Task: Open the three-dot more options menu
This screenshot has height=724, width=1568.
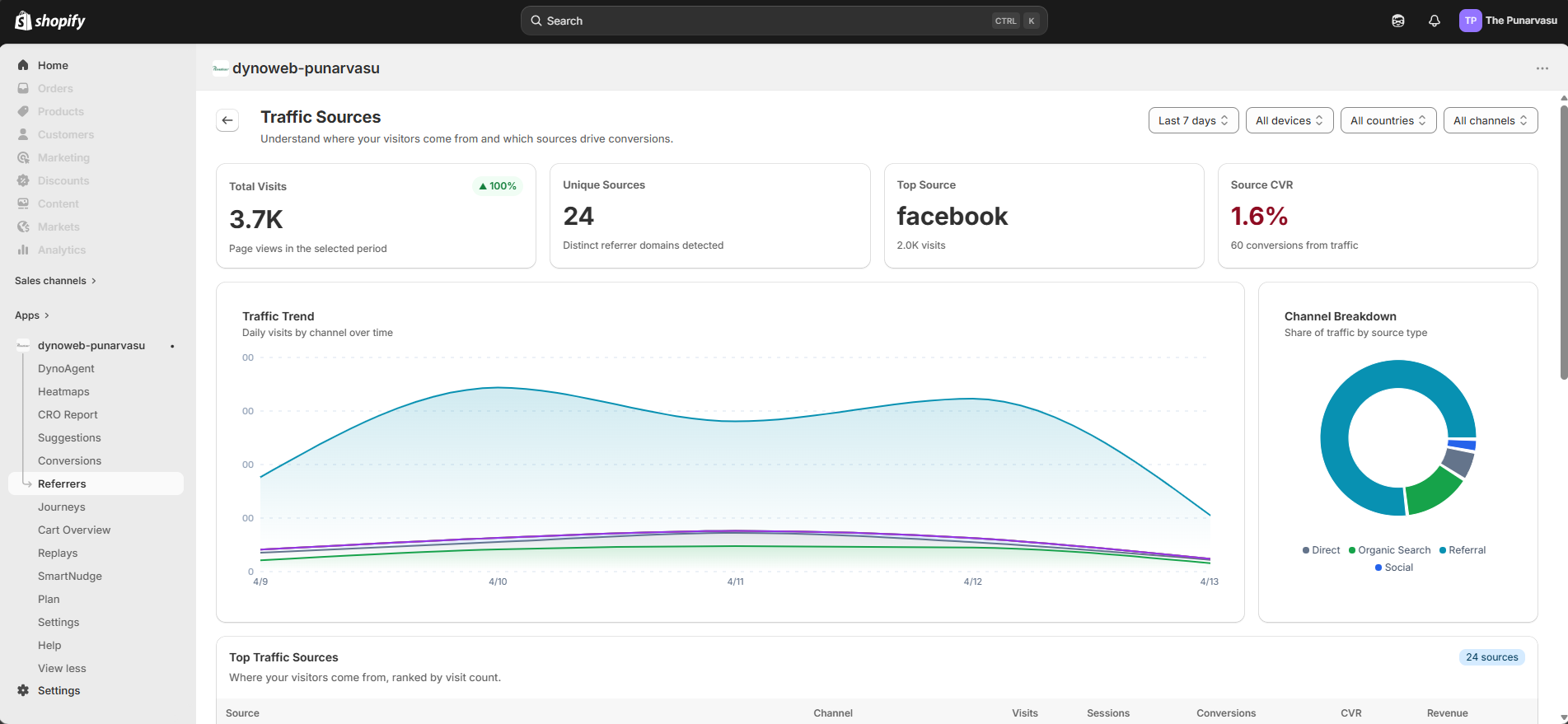Action: (x=1542, y=68)
